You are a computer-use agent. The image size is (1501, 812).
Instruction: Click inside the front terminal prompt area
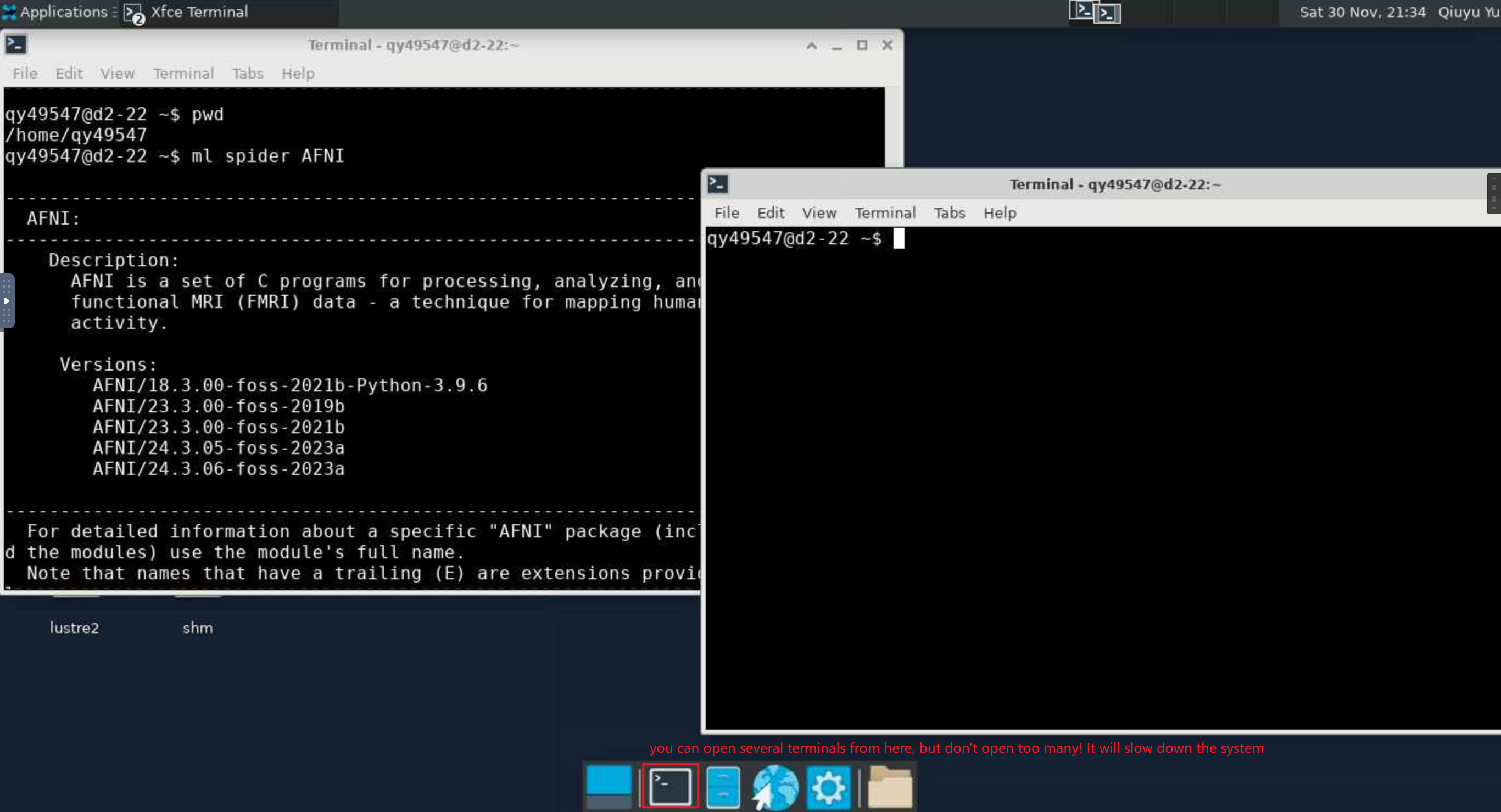pyautogui.click(x=1101, y=478)
